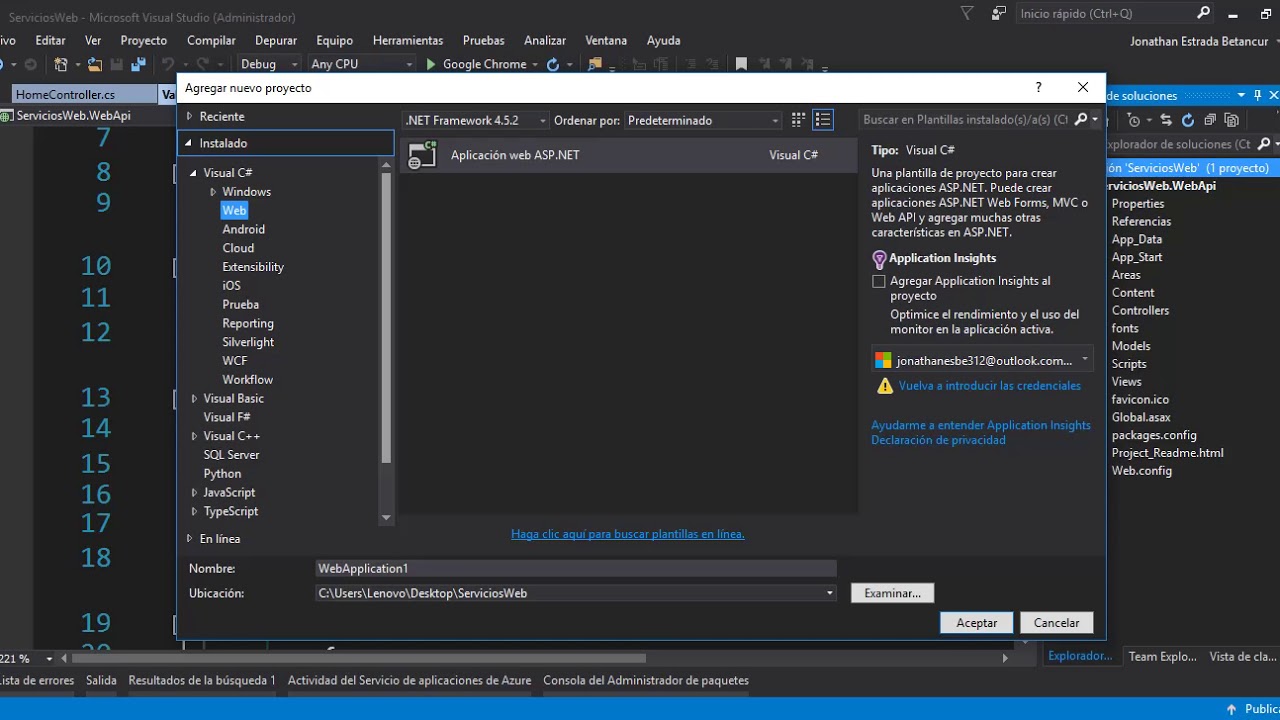The height and width of the screenshot is (720, 1280).
Task: Click the save all toolbar icon
Action: tap(138, 64)
